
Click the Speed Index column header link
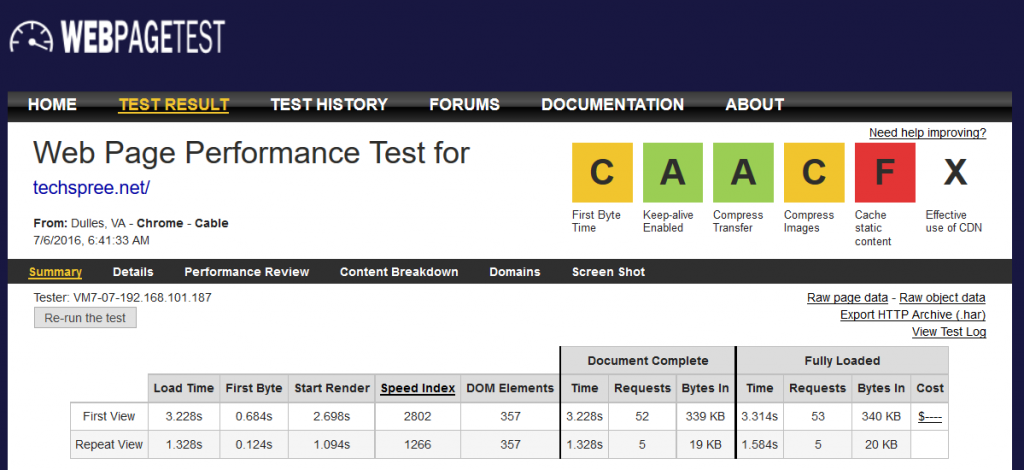pyautogui.click(x=418, y=388)
